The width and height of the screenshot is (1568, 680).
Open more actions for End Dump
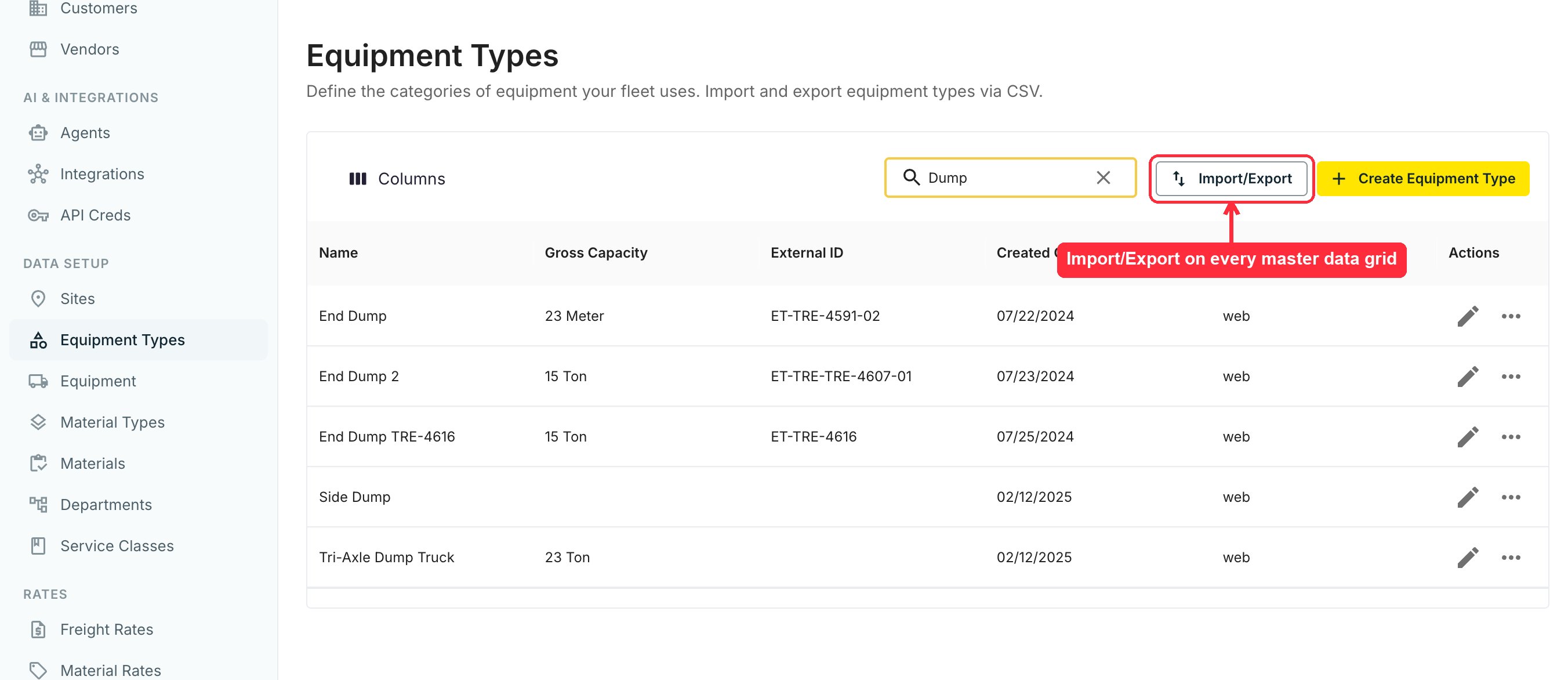tap(1511, 317)
